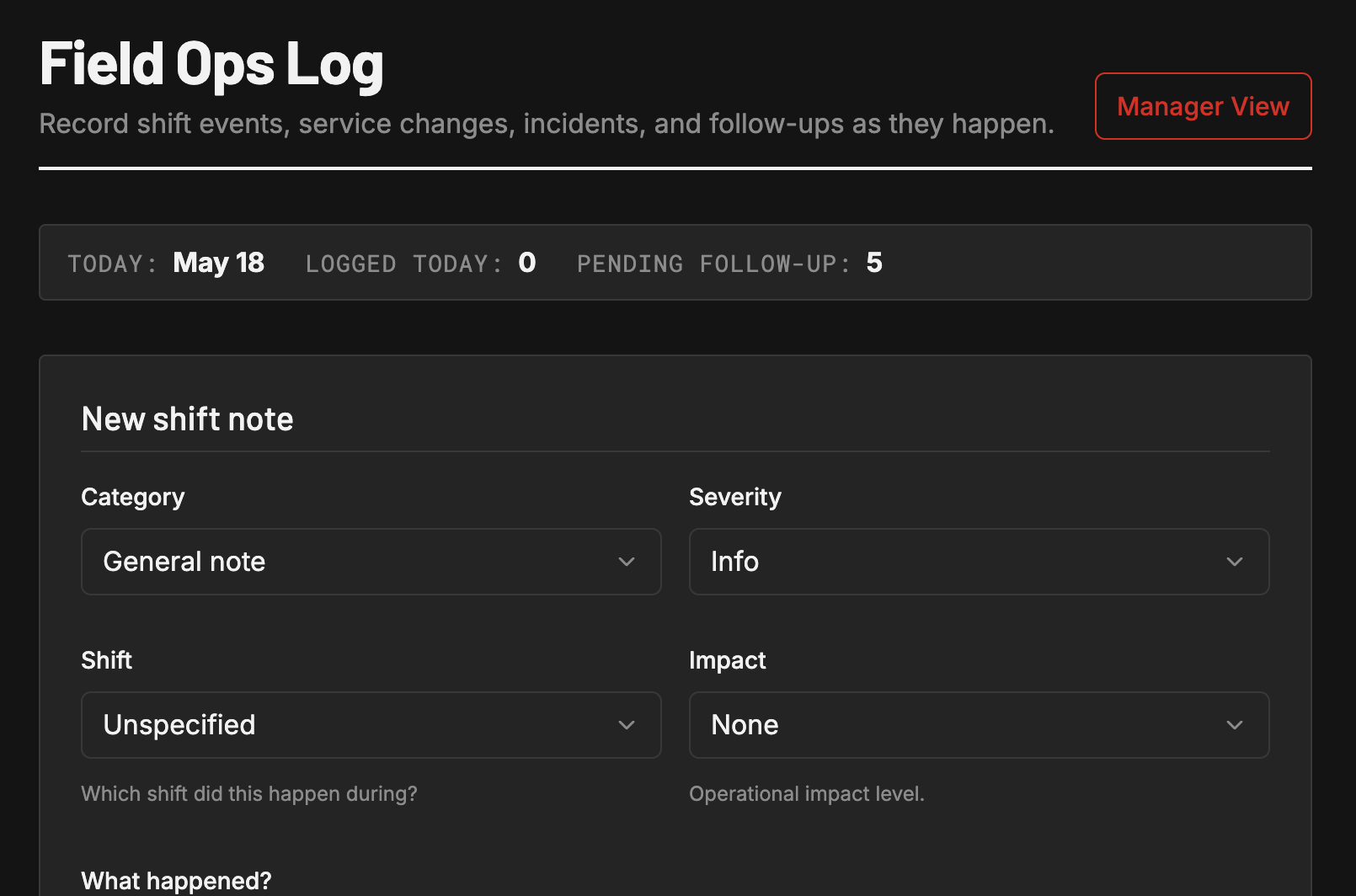This screenshot has width=1356, height=896.
Task: Click the May 18 date value
Action: pos(218,263)
